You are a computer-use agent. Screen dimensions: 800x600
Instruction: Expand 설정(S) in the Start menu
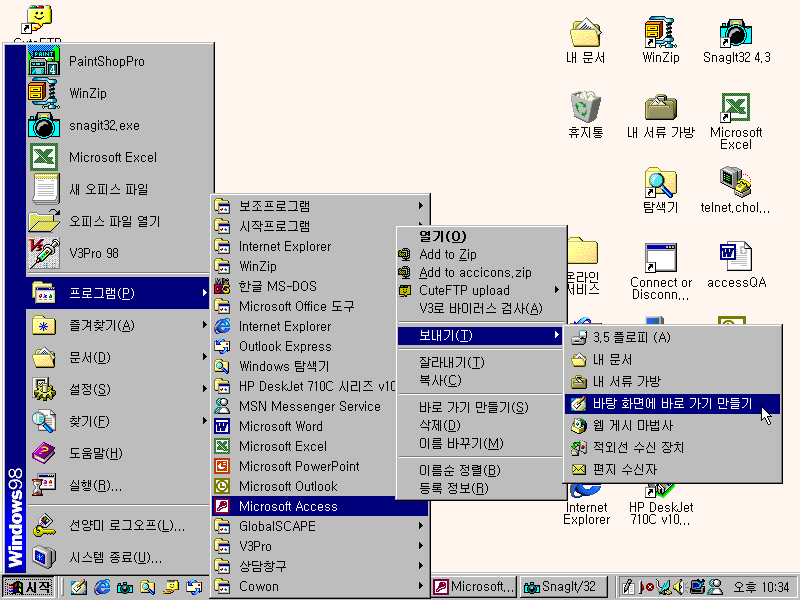point(119,389)
